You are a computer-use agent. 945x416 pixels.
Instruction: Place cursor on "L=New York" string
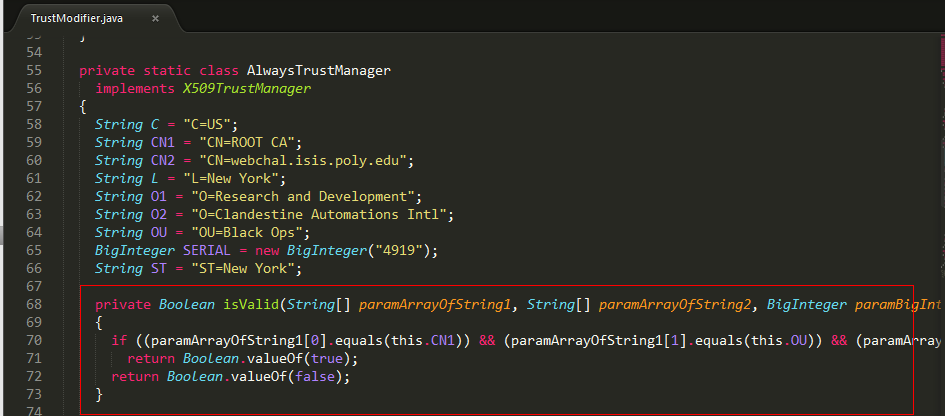[231, 178]
